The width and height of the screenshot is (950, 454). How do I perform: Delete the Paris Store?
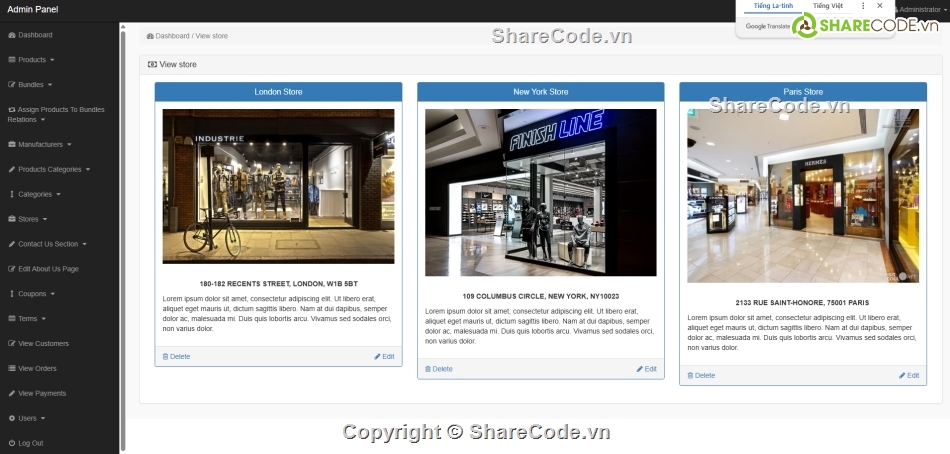coord(701,375)
